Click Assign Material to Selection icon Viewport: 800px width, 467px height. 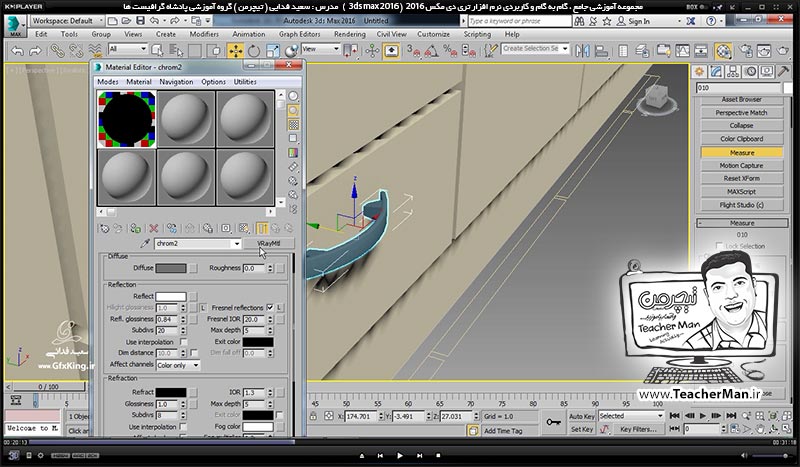pos(135,228)
